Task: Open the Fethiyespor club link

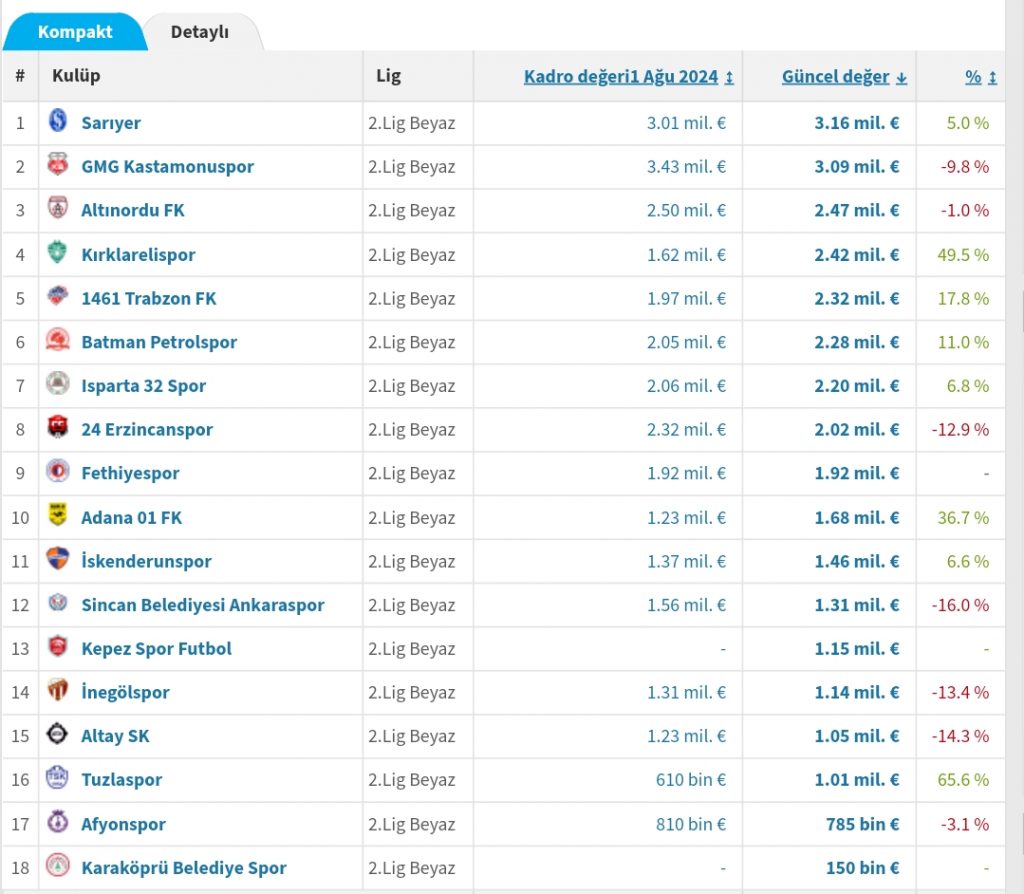Action: click(130, 473)
